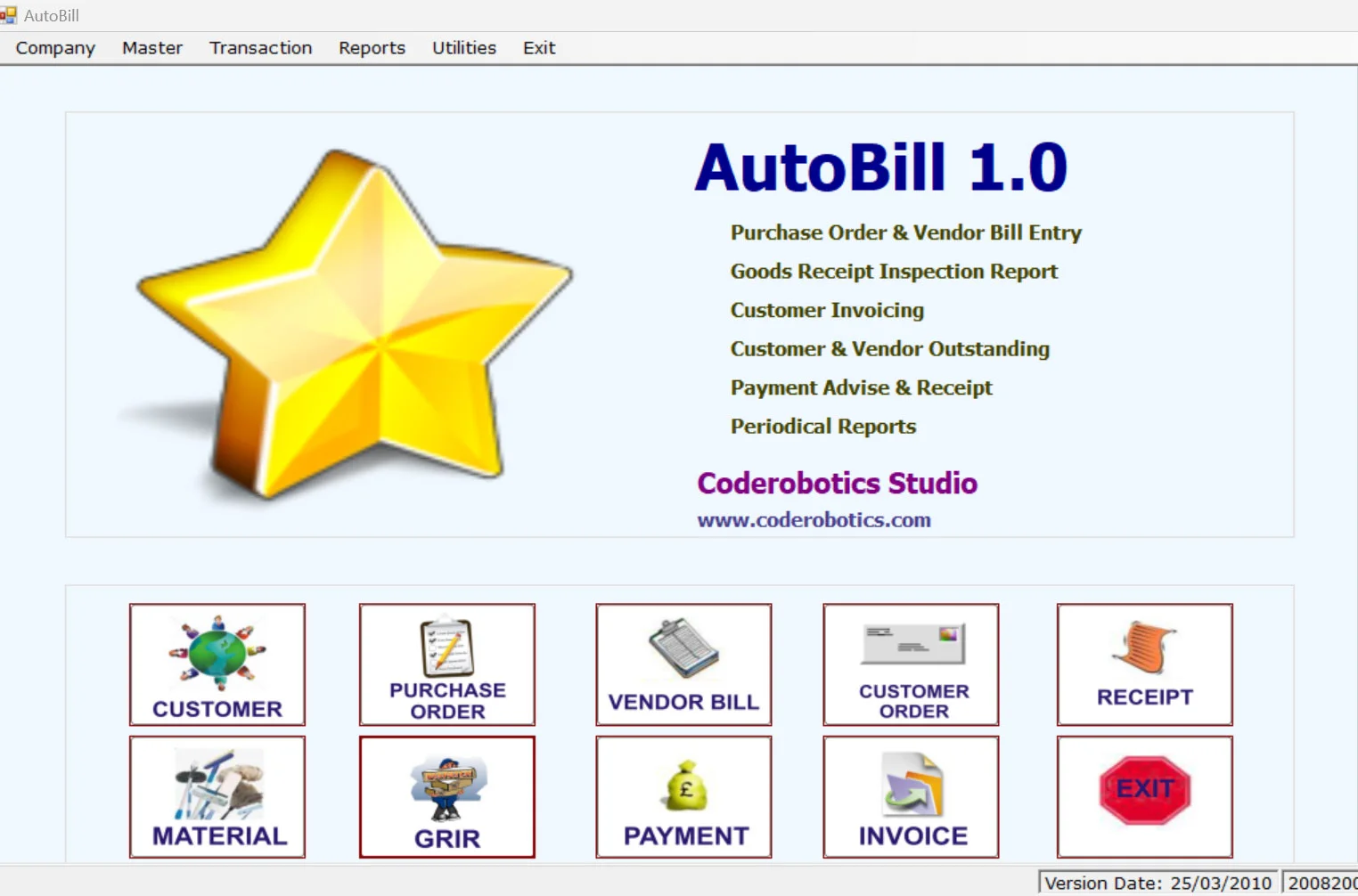Open the Customer module globe icon
The image size is (1358, 896).
pyautogui.click(x=217, y=664)
